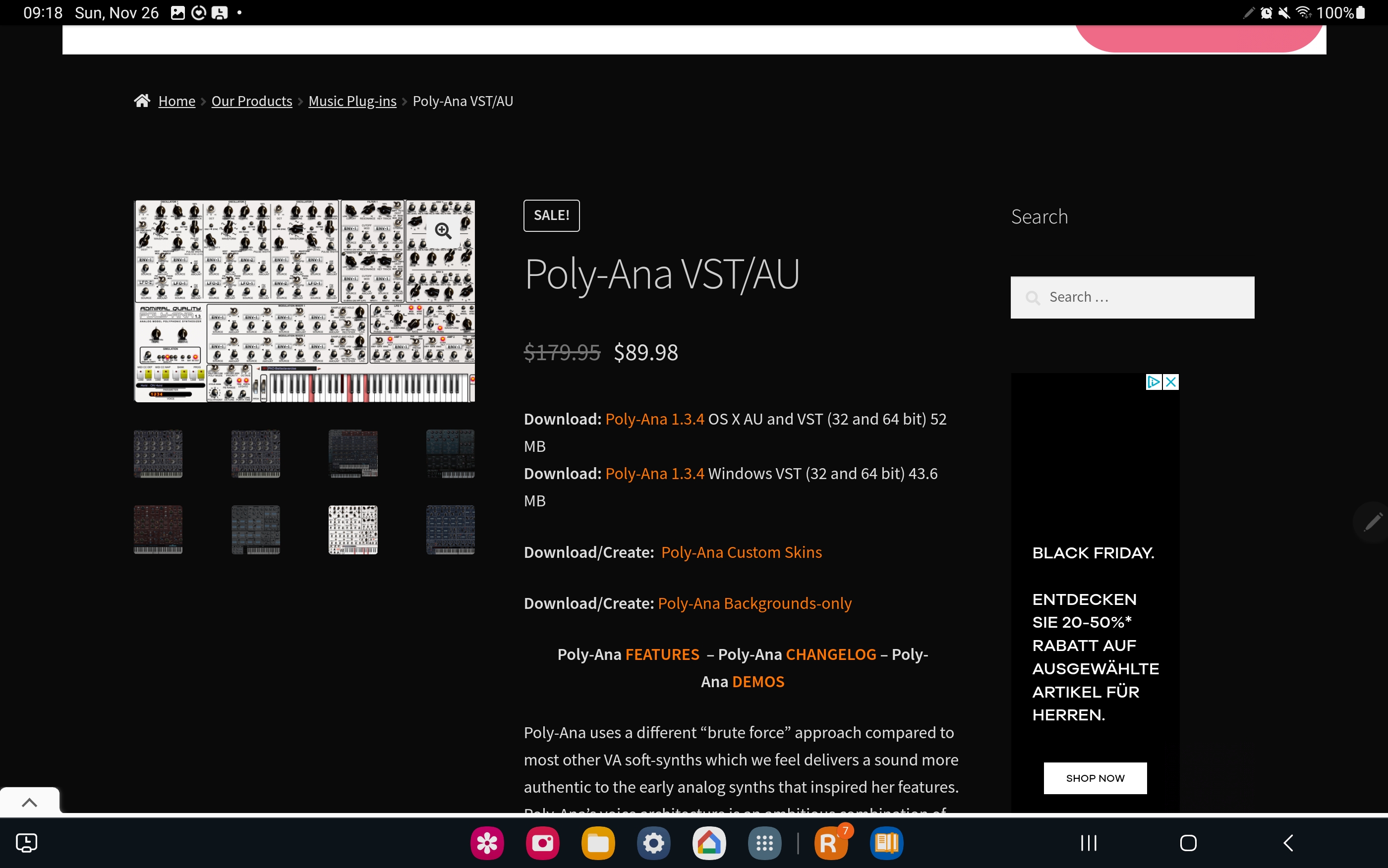Click the AdChoices icon on the ad
1388x868 pixels.
tap(1153, 382)
